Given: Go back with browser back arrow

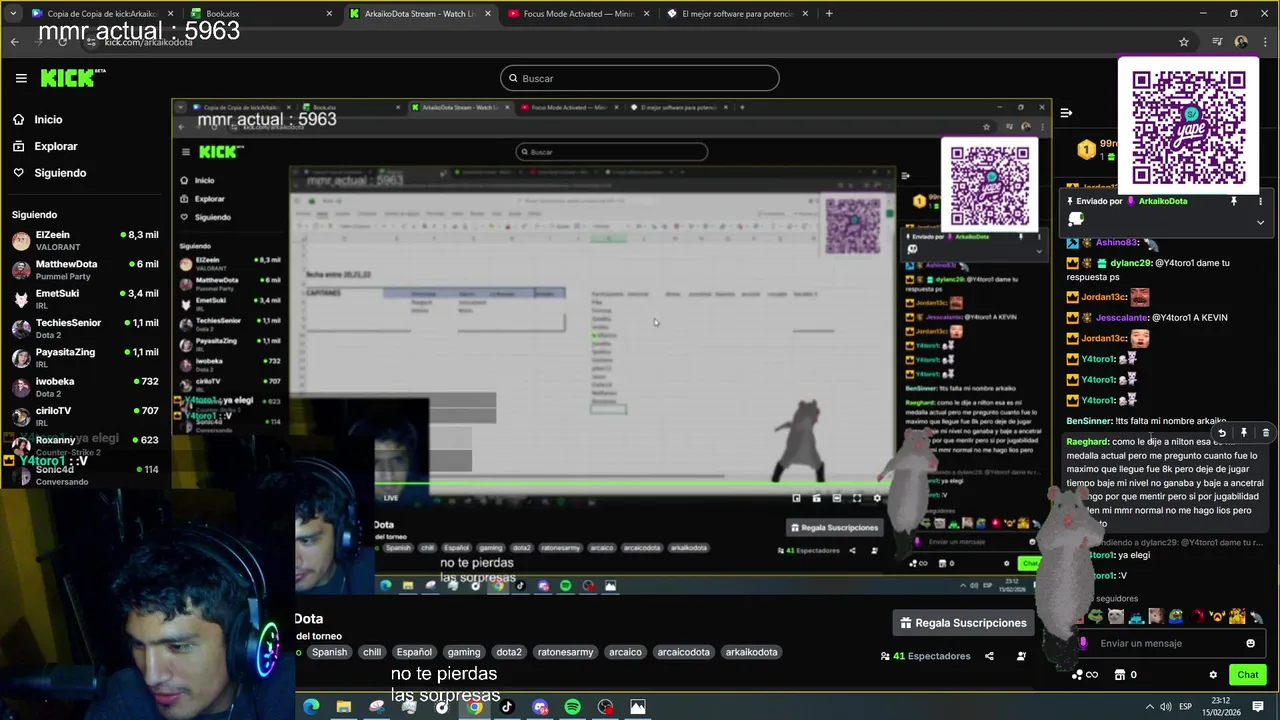Looking at the screenshot, I should (14, 42).
